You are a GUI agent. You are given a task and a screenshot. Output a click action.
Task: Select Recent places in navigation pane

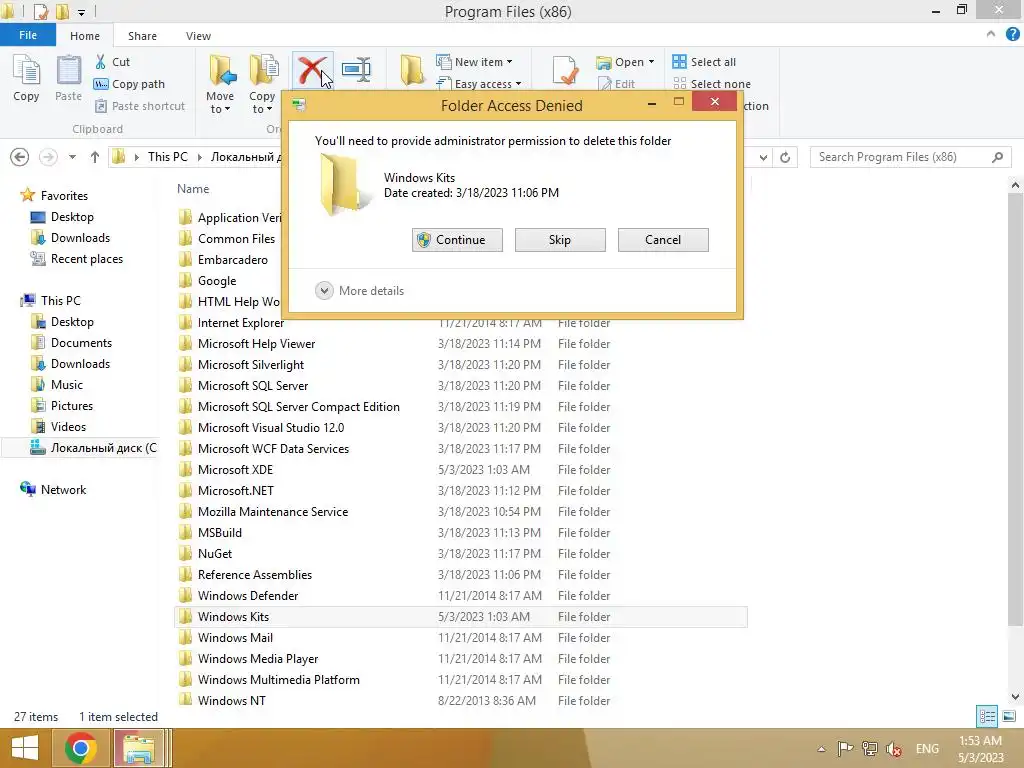87,259
